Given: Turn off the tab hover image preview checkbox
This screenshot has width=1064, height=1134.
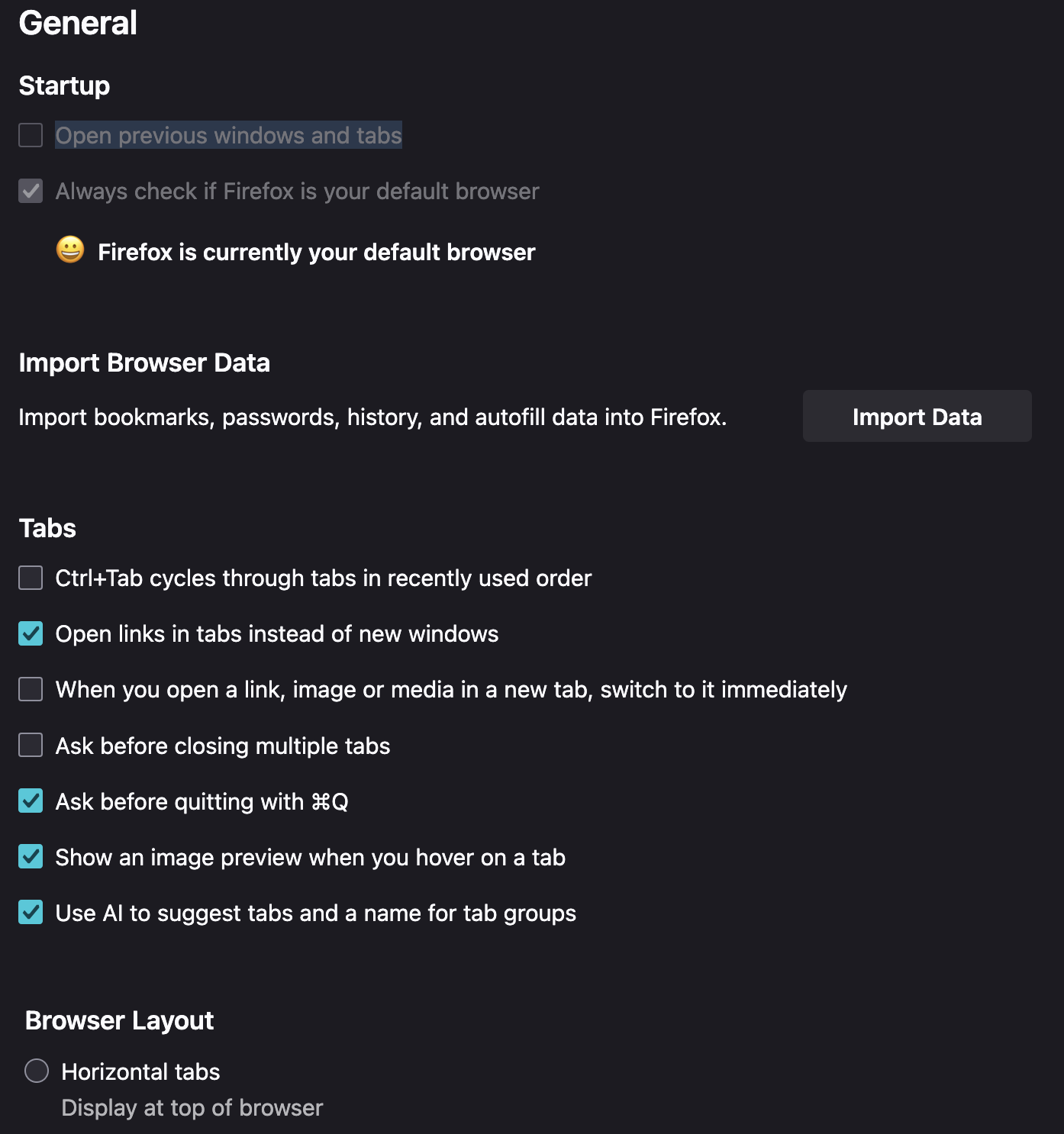Looking at the screenshot, I should tap(31, 857).
